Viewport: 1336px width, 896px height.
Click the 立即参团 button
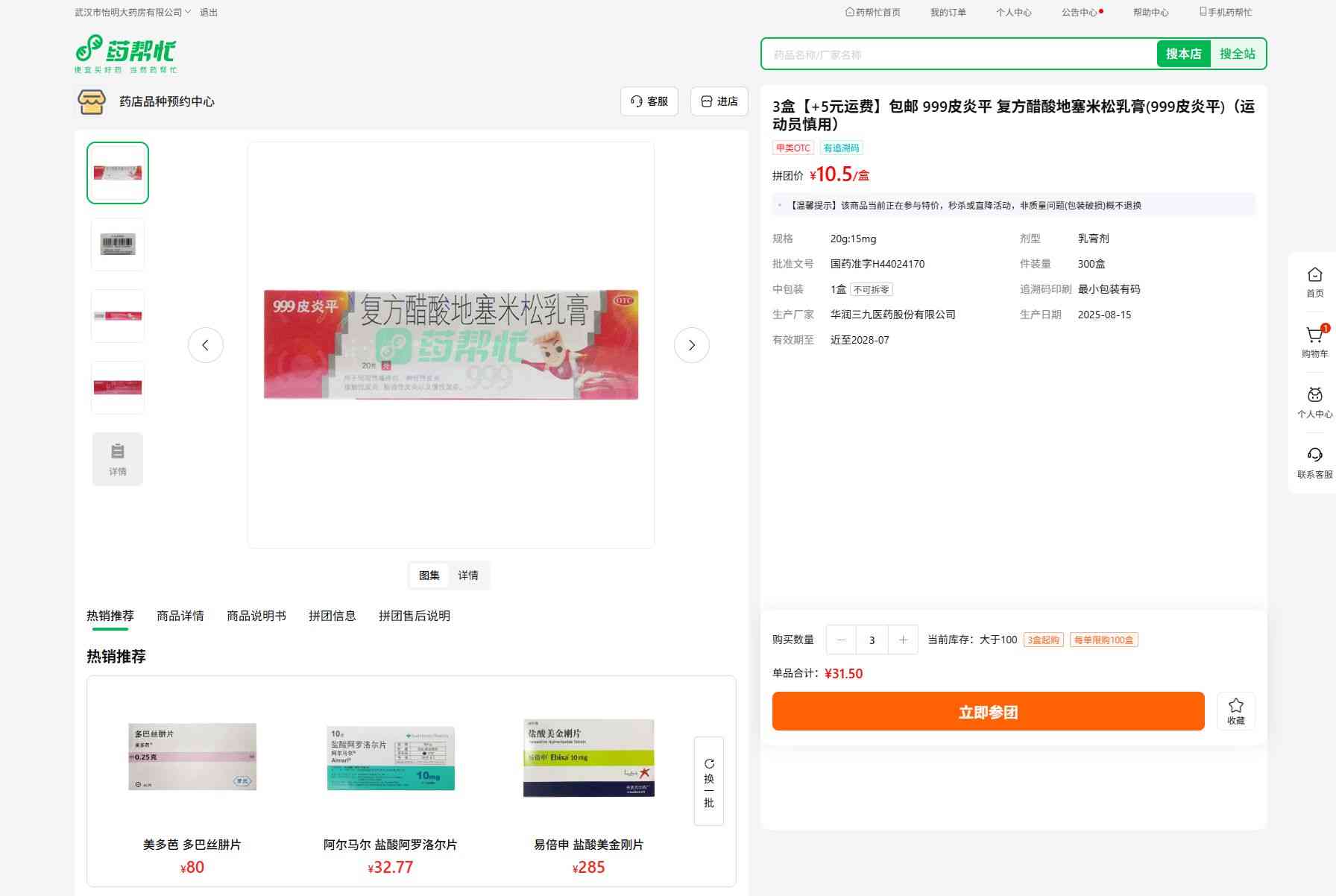[x=989, y=711]
